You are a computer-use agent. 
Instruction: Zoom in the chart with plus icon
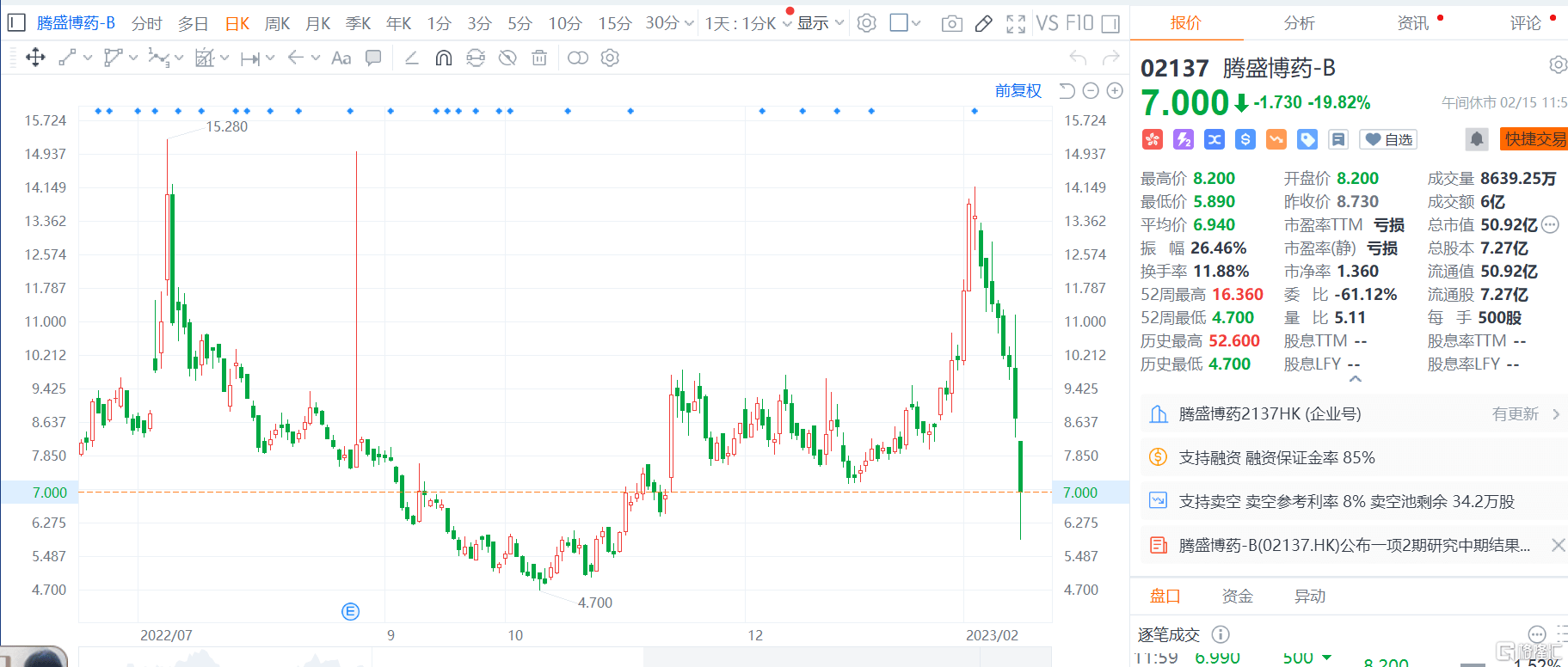pyautogui.click(x=1115, y=90)
